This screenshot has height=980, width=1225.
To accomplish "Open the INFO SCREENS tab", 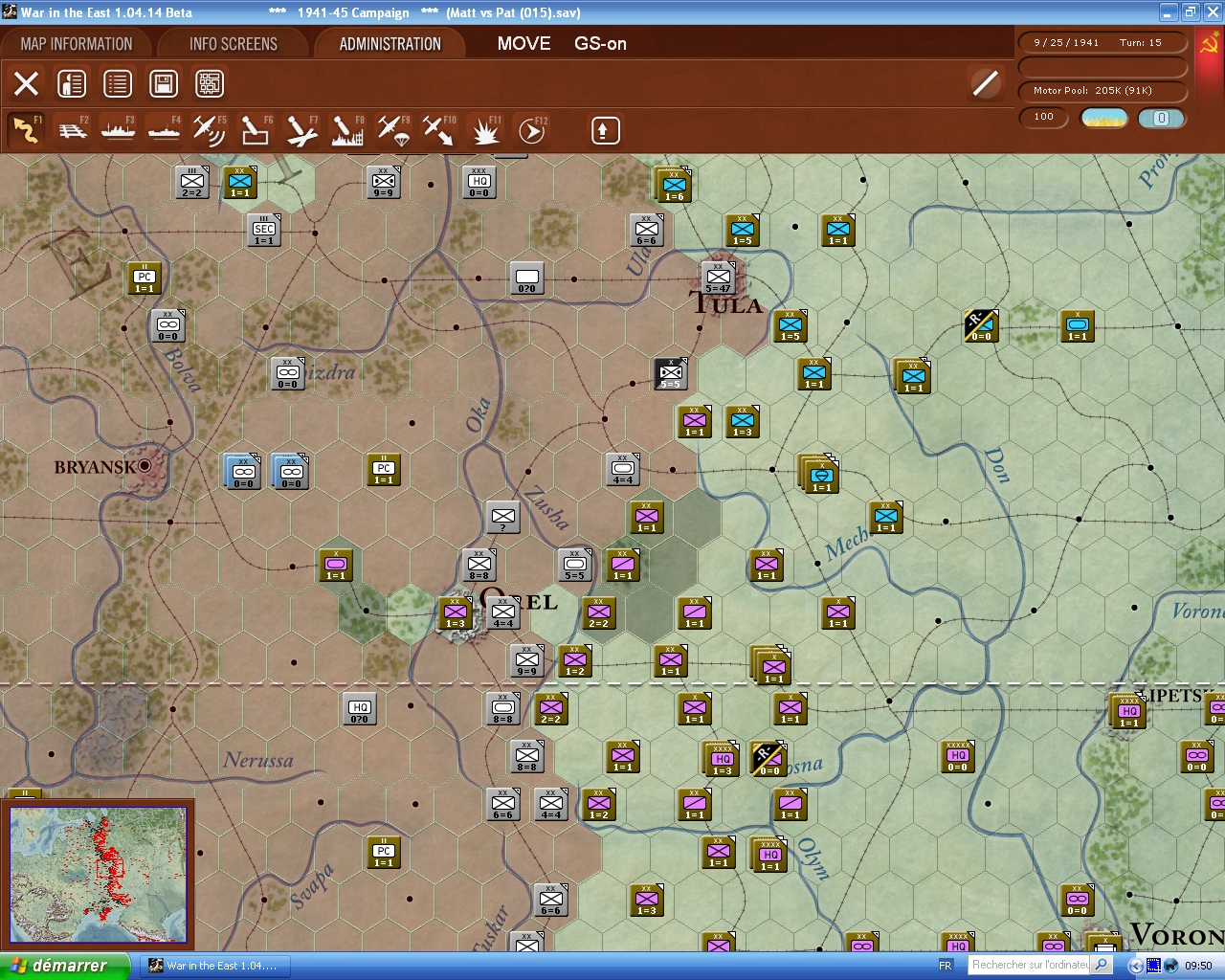I will point(234,44).
